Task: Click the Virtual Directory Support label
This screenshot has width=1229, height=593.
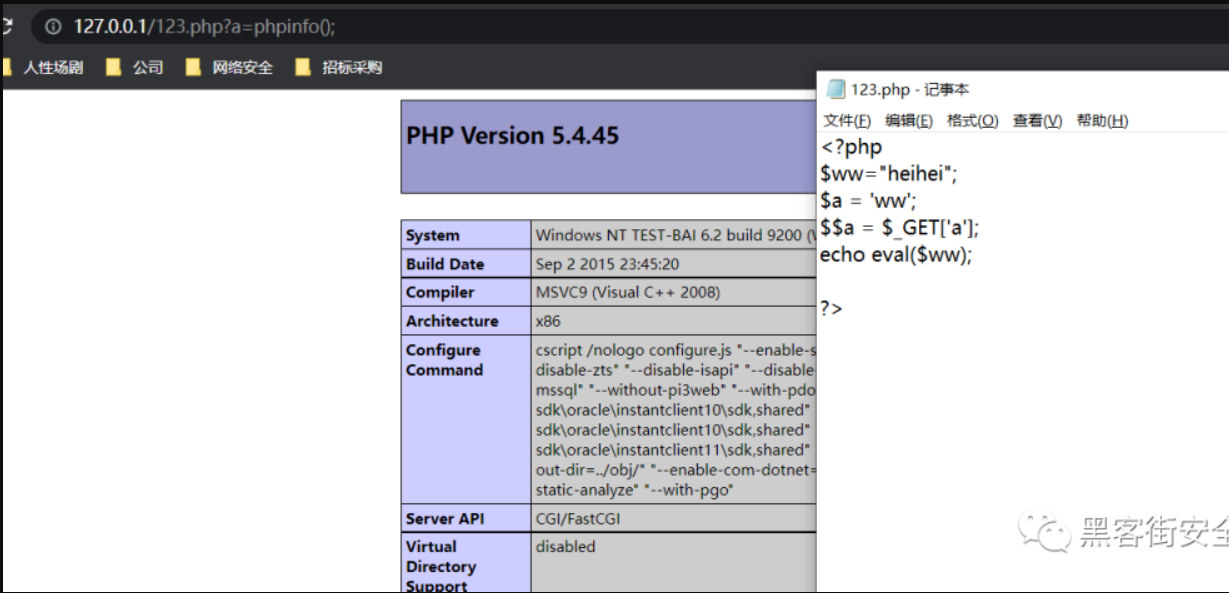Action: pyautogui.click(x=441, y=566)
